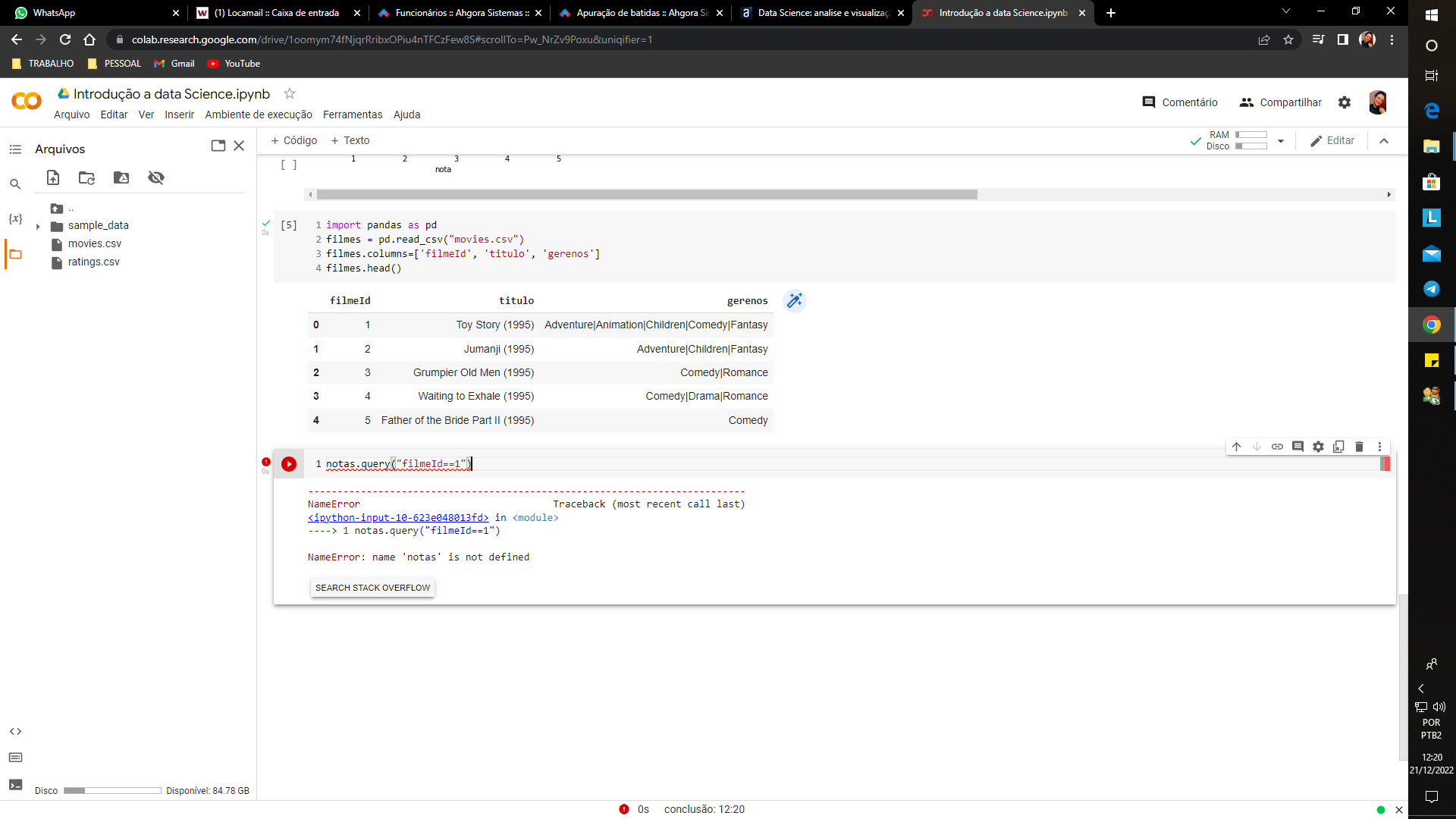Click SEARCH STACK OVERFLOW button
The height and width of the screenshot is (819, 1456).
[x=373, y=587]
